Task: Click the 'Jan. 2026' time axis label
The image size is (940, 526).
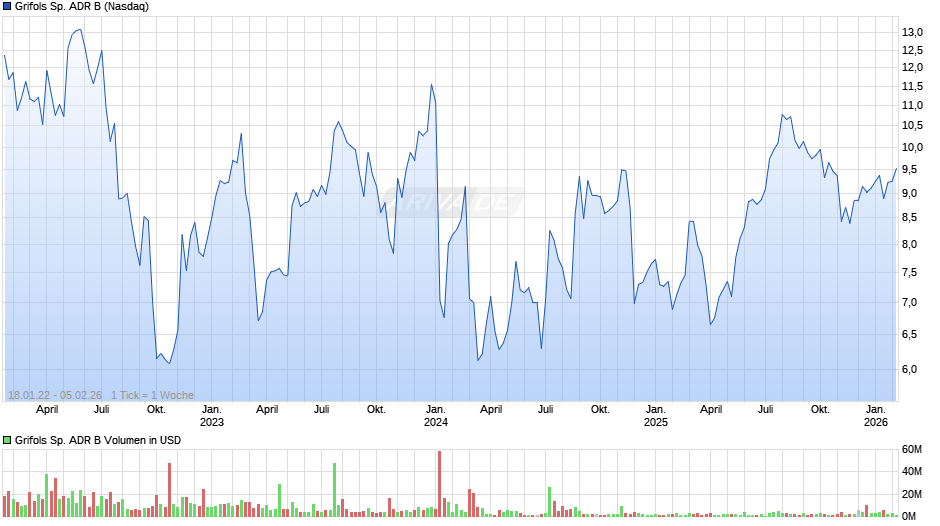Action: click(x=876, y=416)
